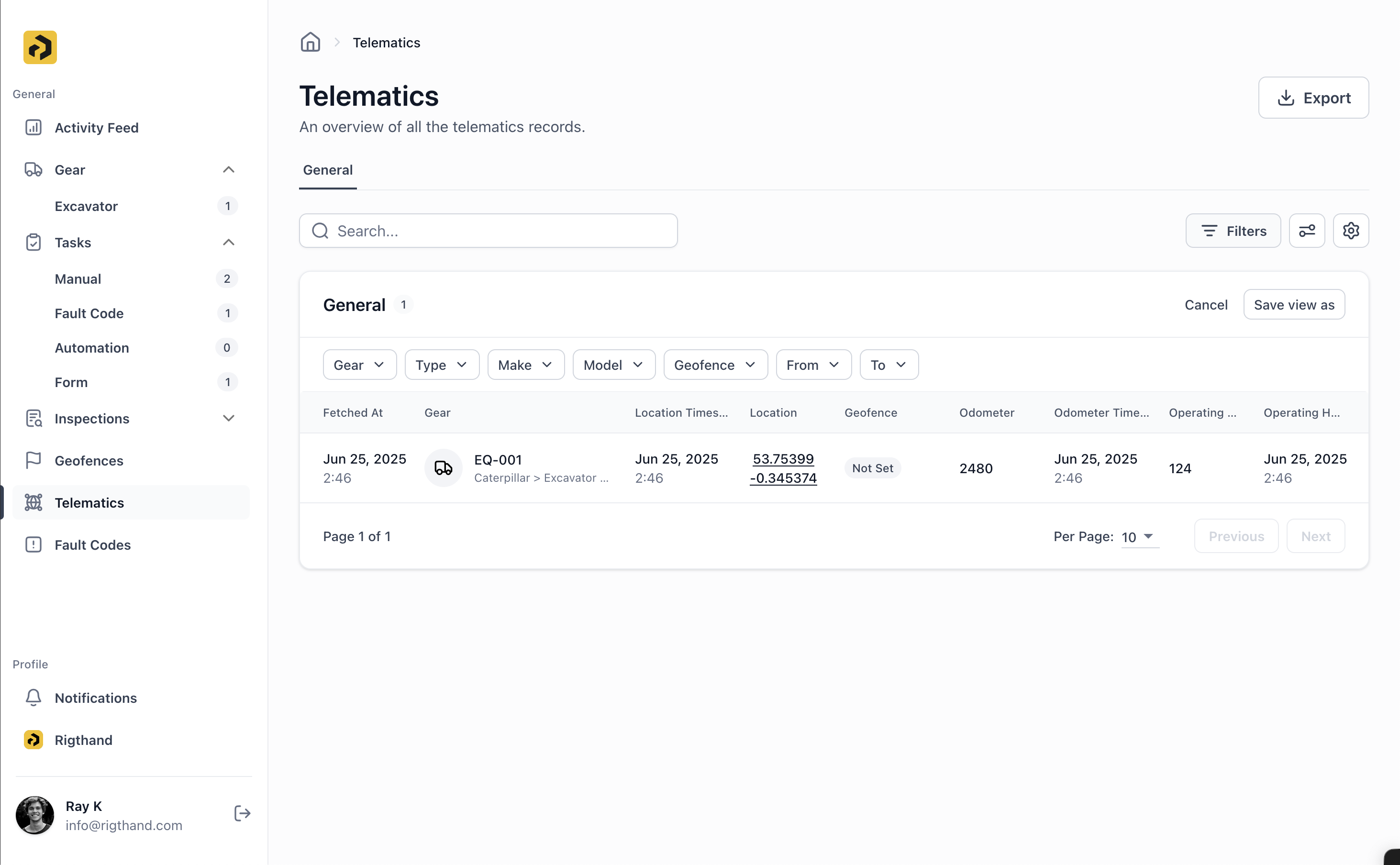Click the view options toggle icon beside Filters
Viewport: 1400px width, 865px height.
click(1307, 231)
